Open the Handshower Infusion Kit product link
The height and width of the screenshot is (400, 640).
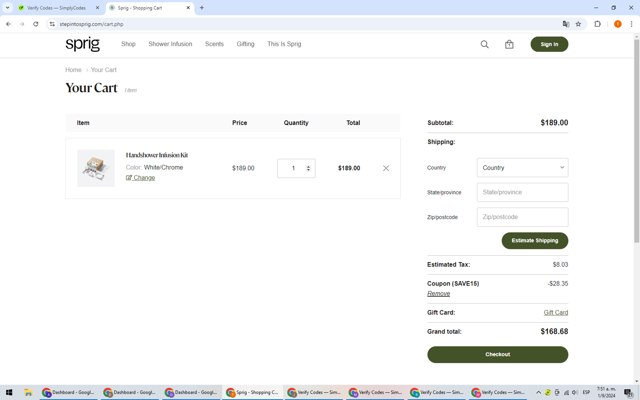157,155
